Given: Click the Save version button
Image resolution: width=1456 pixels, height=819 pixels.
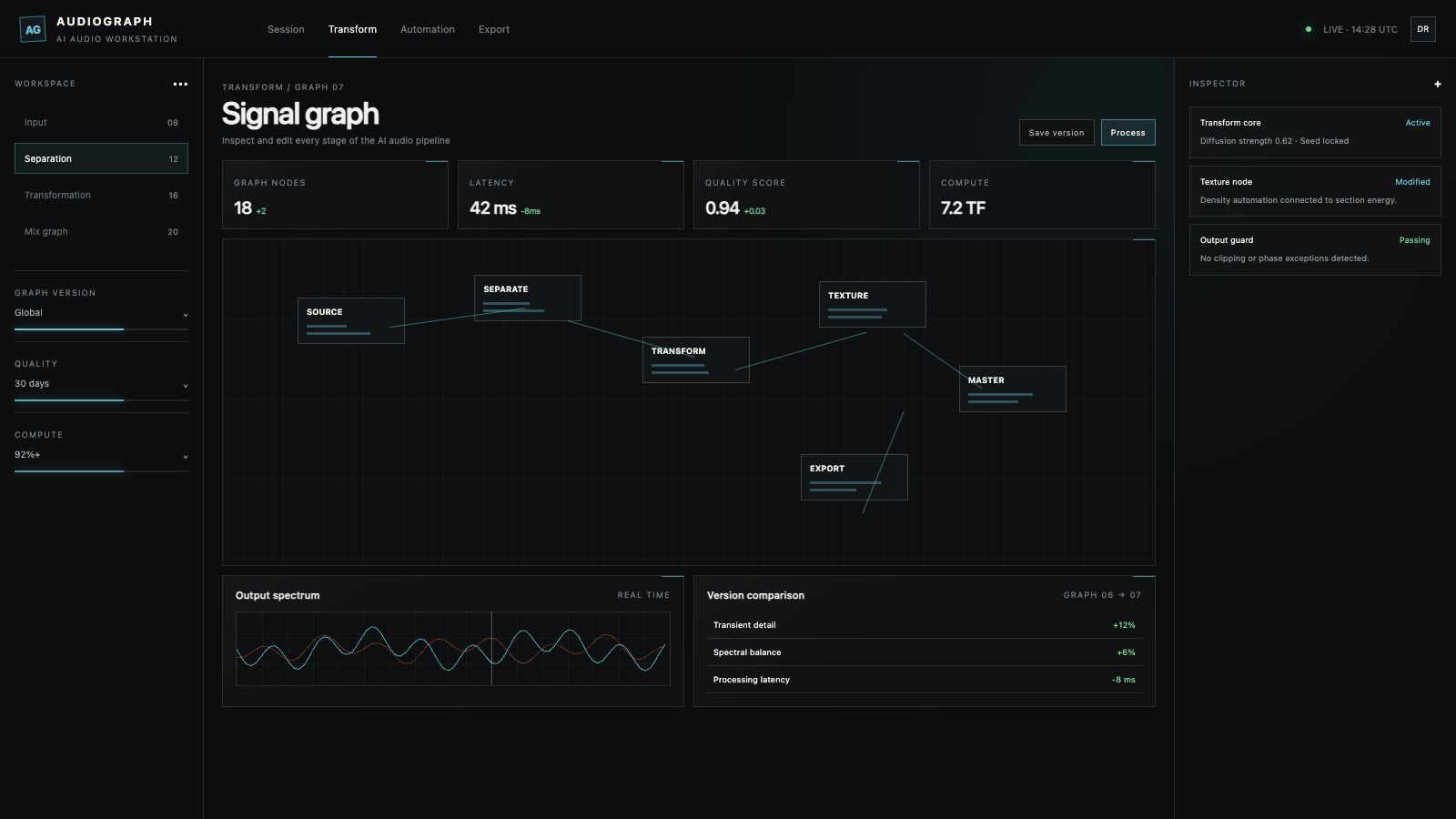Looking at the screenshot, I should (x=1056, y=132).
